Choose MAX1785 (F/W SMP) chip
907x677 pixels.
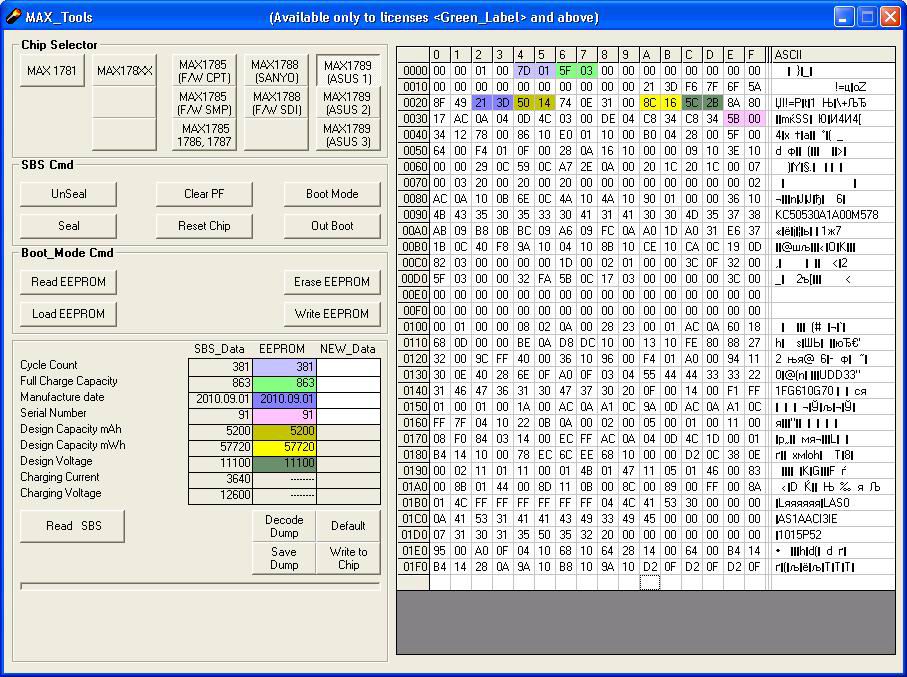(204, 102)
